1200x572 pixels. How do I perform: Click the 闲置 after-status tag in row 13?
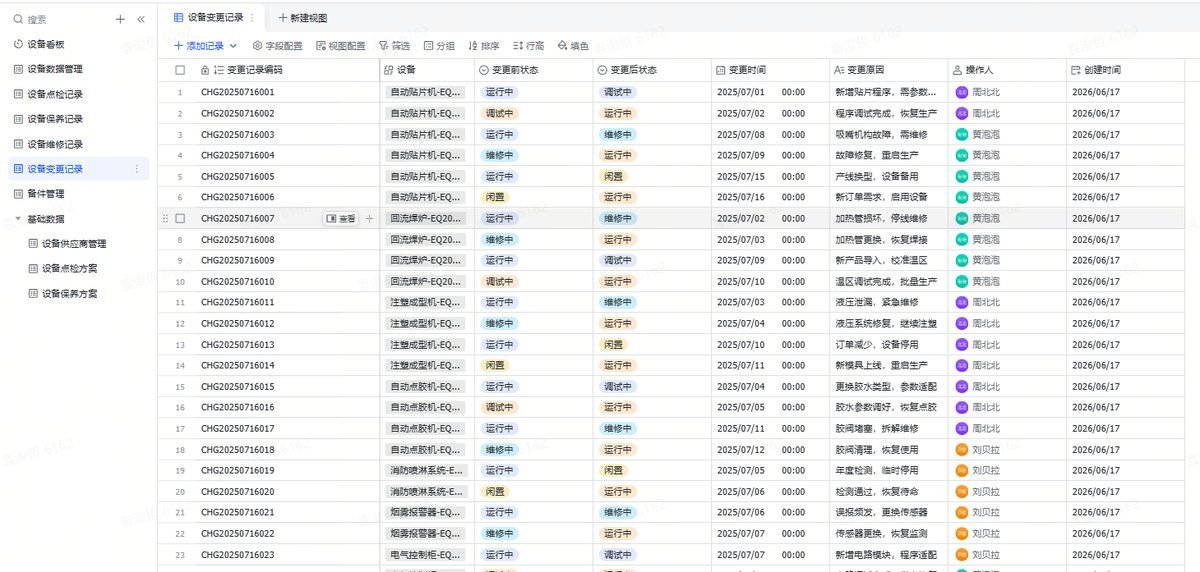click(613, 344)
